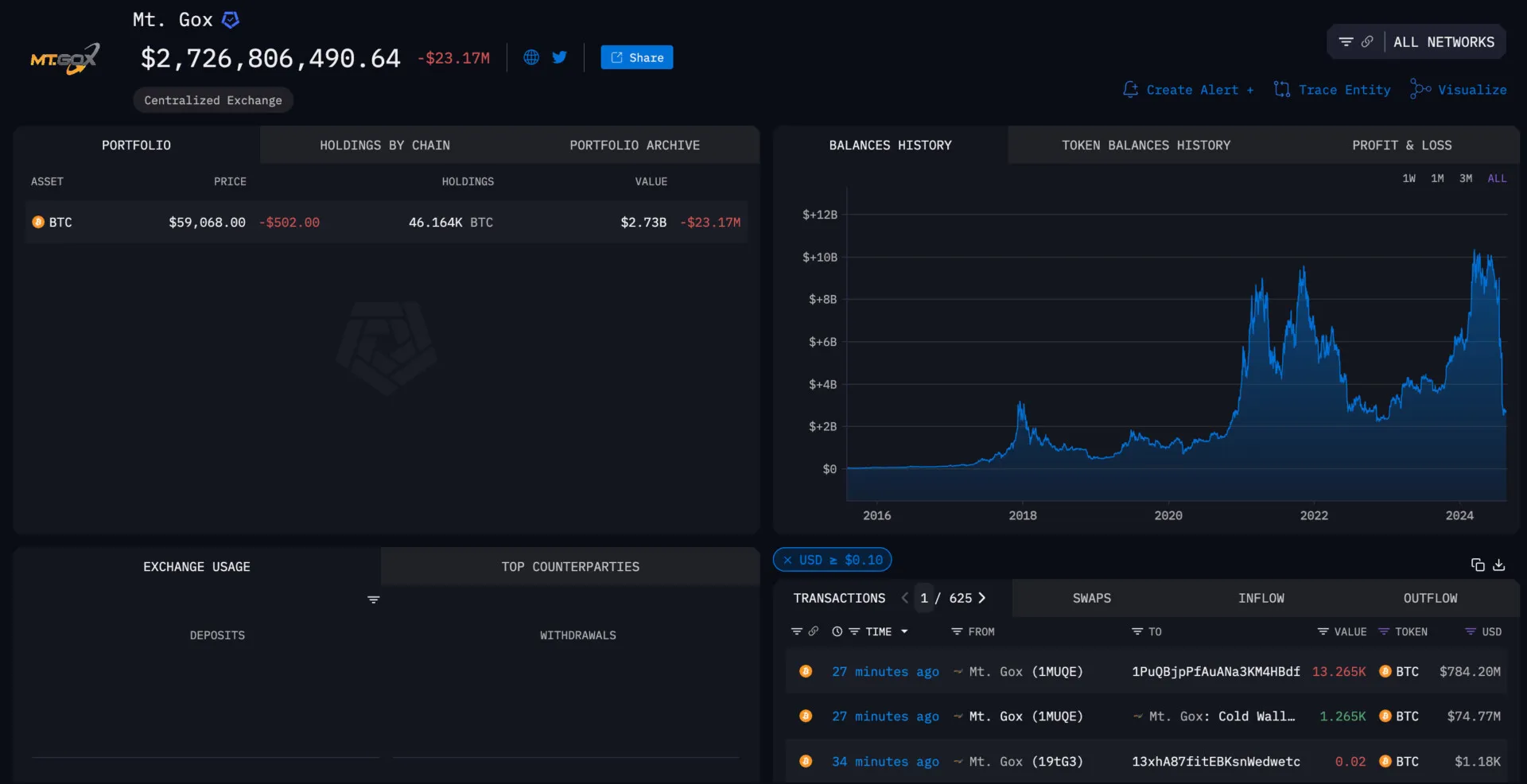Click the BTC token icon in the portfolio row

point(37,222)
